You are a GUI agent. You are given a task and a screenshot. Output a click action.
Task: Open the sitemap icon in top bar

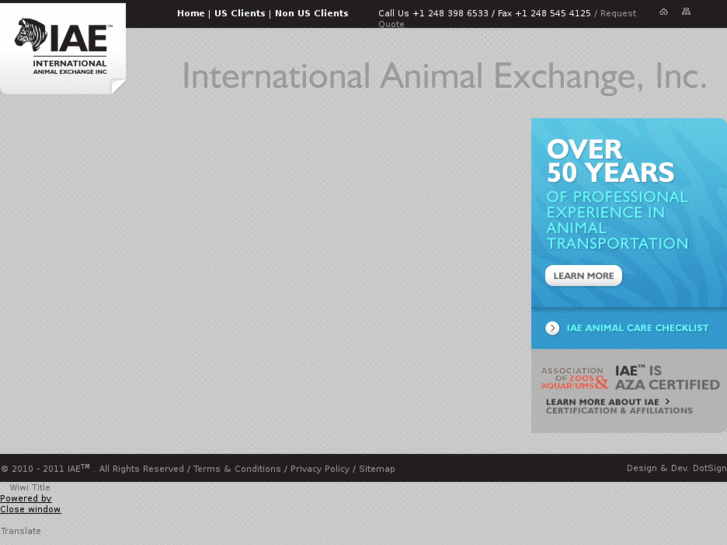[x=686, y=12]
